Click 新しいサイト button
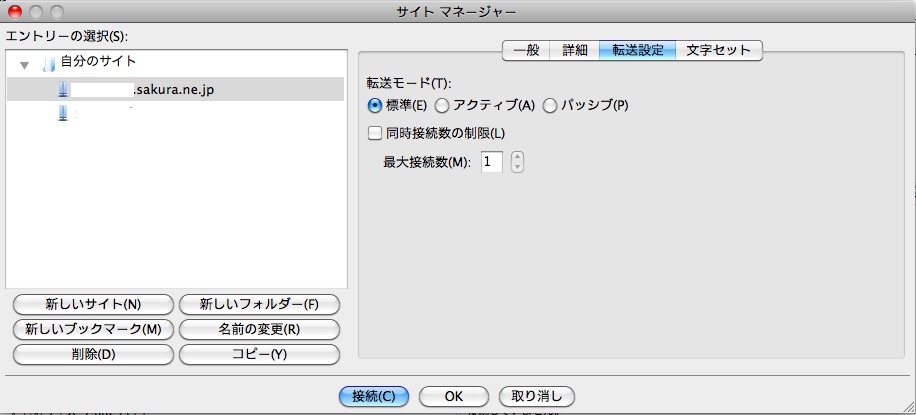916x415 pixels. pyautogui.click(x=93, y=304)
